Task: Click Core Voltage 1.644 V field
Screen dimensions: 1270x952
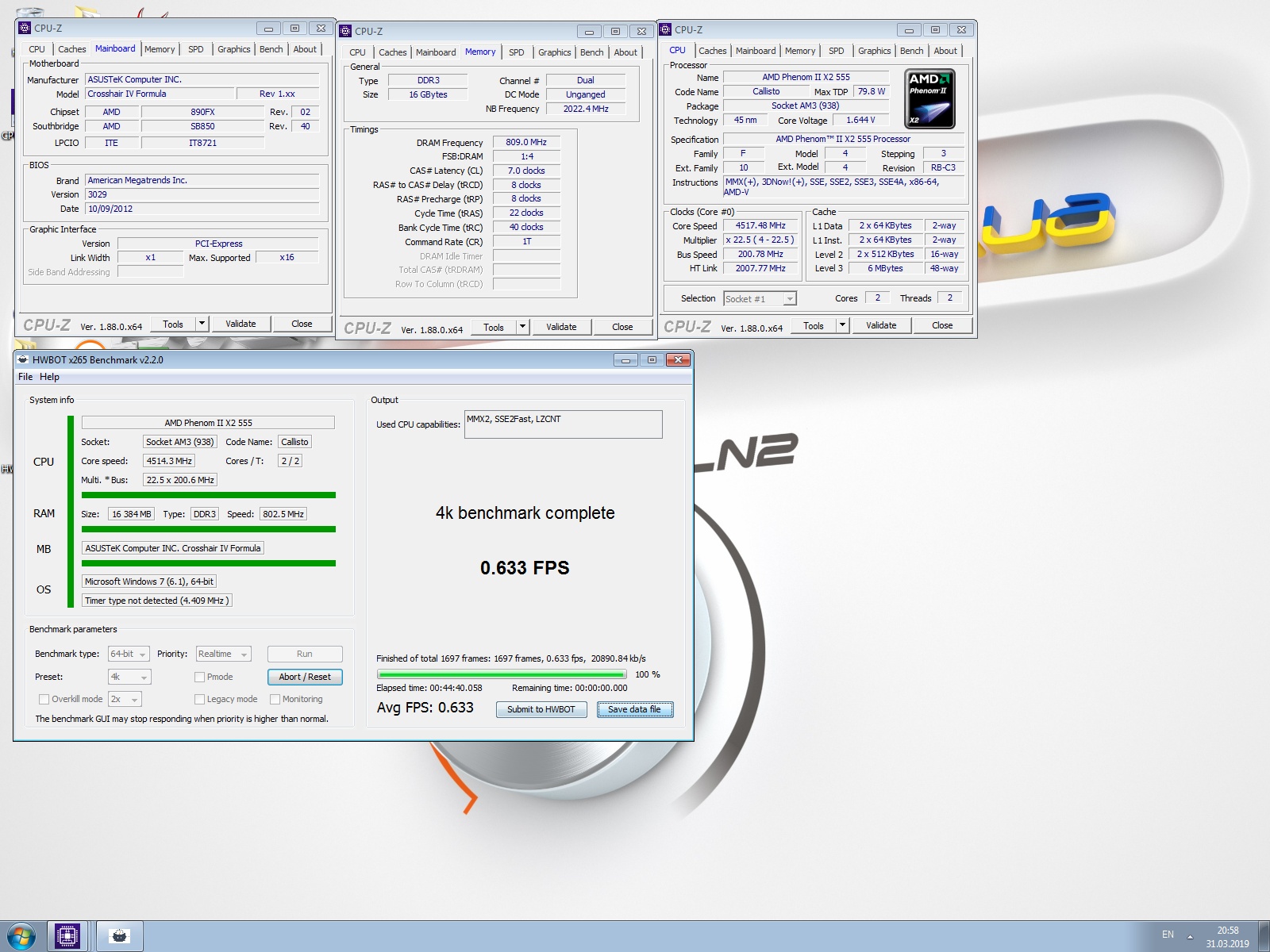Action: pyautogui.click(x=860, y=121)
